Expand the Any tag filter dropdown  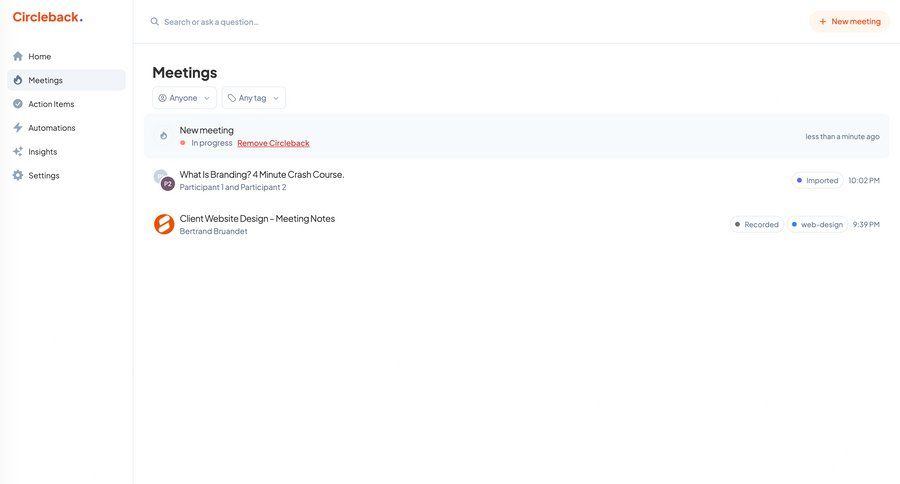[x=253, y=98]
